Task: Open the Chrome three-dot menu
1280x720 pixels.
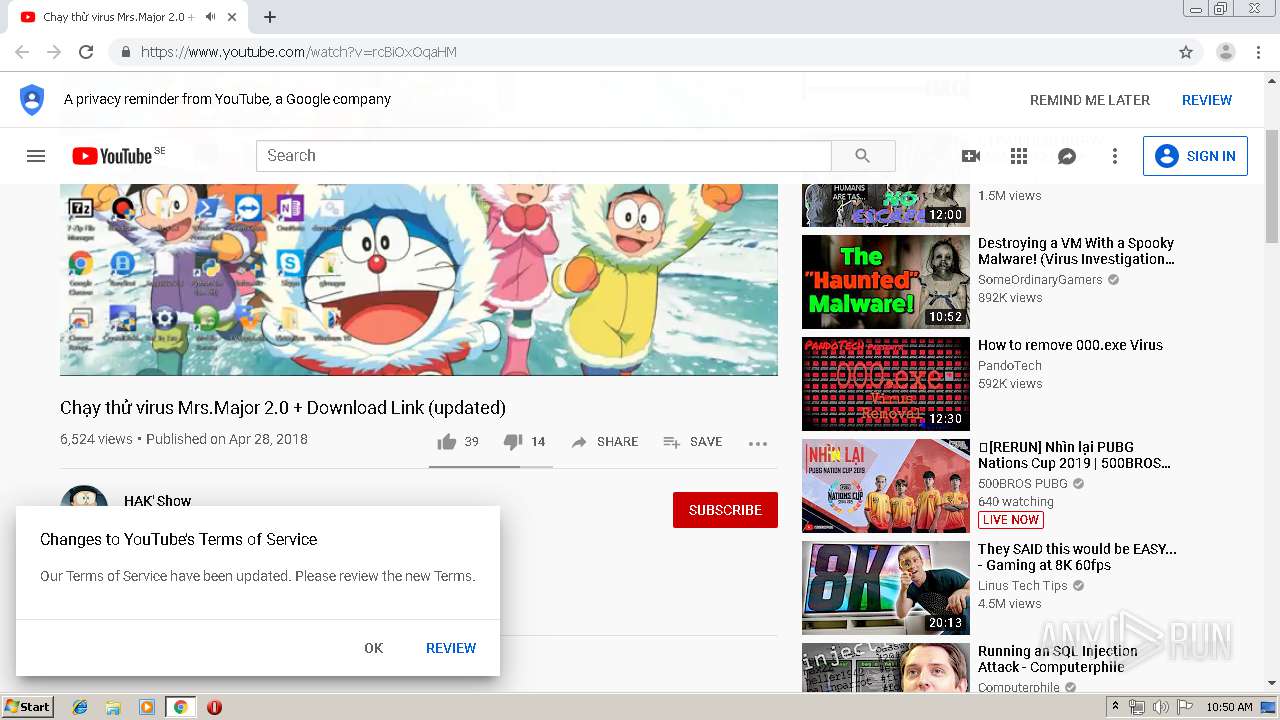Action: click(1259, 52)
